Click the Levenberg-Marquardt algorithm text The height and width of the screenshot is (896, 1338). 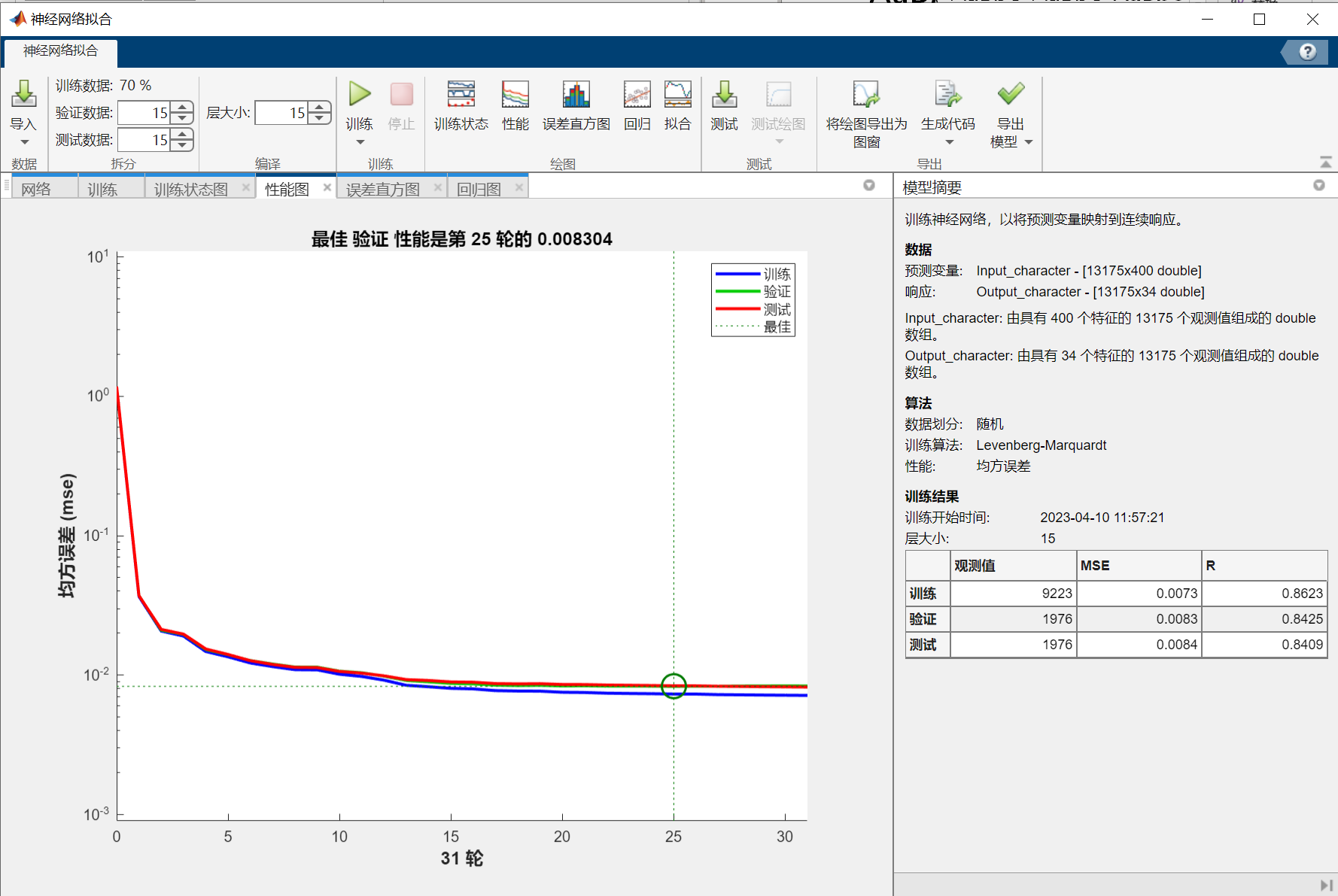pyautogui.click(x=1042, y=445)
